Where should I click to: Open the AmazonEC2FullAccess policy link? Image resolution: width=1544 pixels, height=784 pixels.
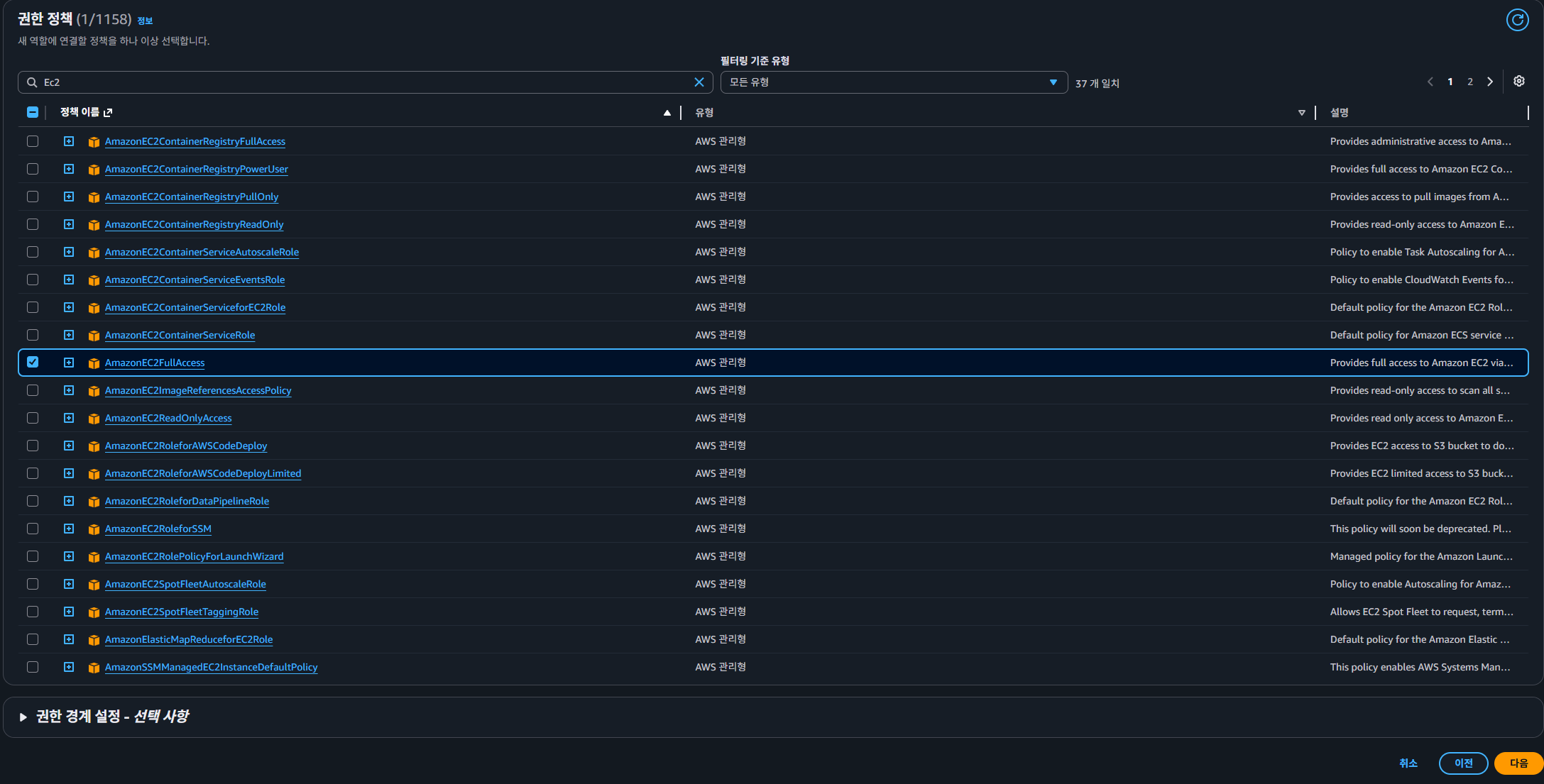point(155,363)
